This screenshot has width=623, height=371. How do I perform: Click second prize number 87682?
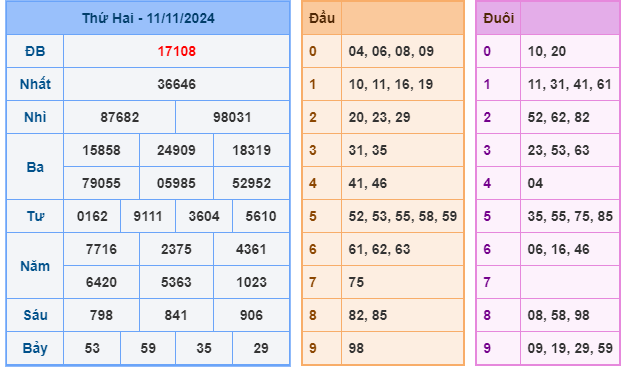120,117
